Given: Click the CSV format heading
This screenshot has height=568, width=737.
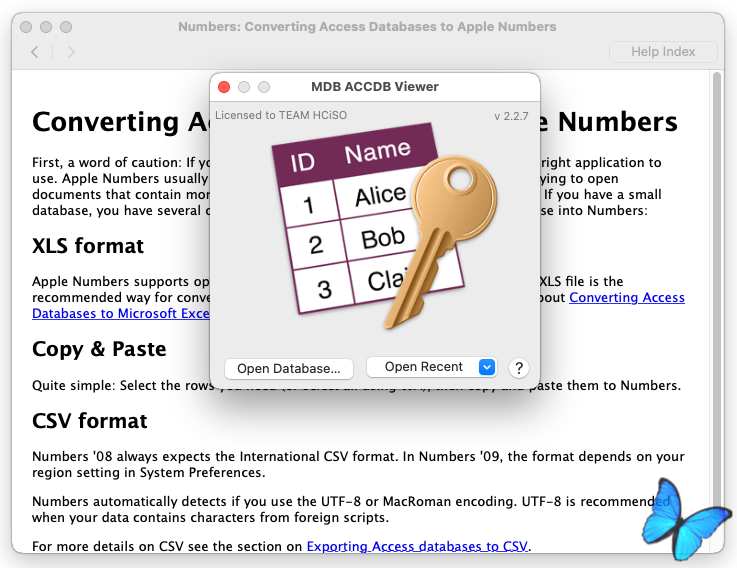Looking at the screenshot, I should 90,421.
